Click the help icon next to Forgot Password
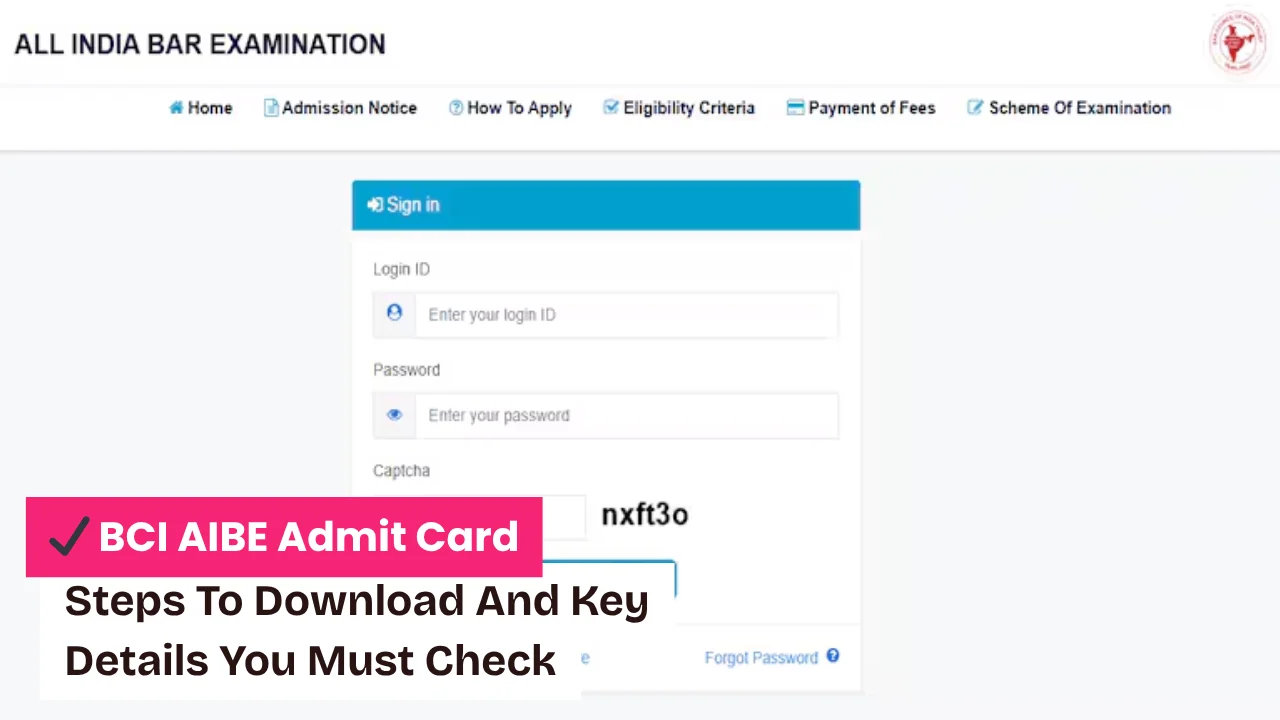This screenshot has height=720, width=1280. [x=832, y=657]
